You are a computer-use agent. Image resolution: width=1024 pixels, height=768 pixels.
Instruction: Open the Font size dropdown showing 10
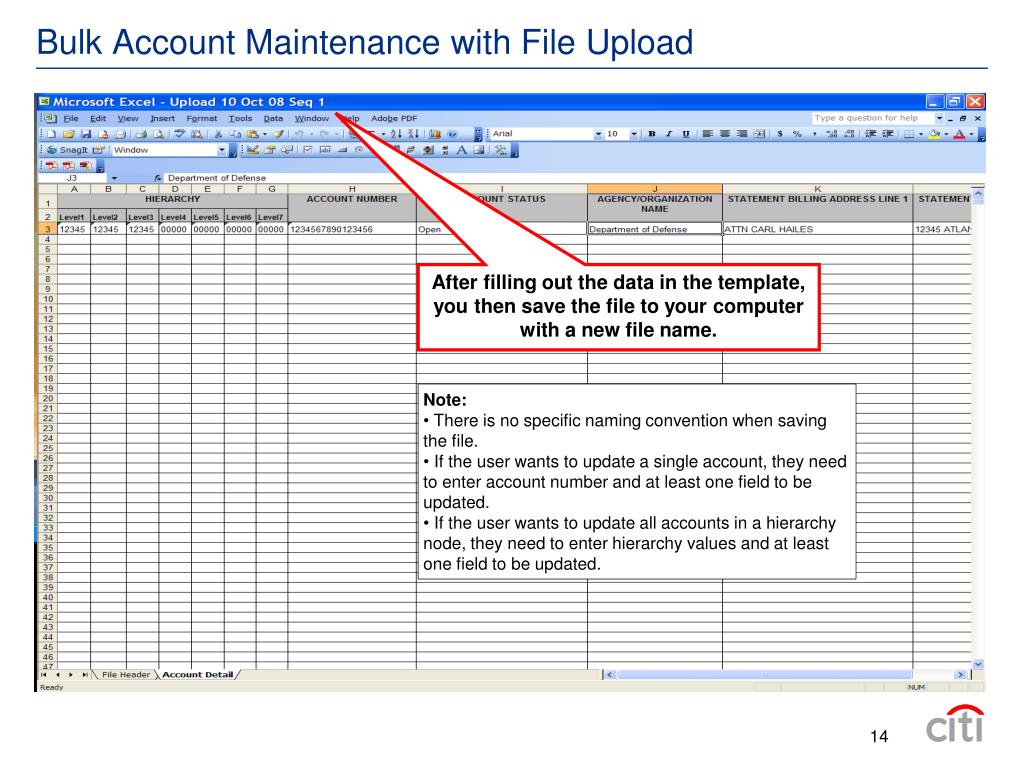click(x=633, y=134)
